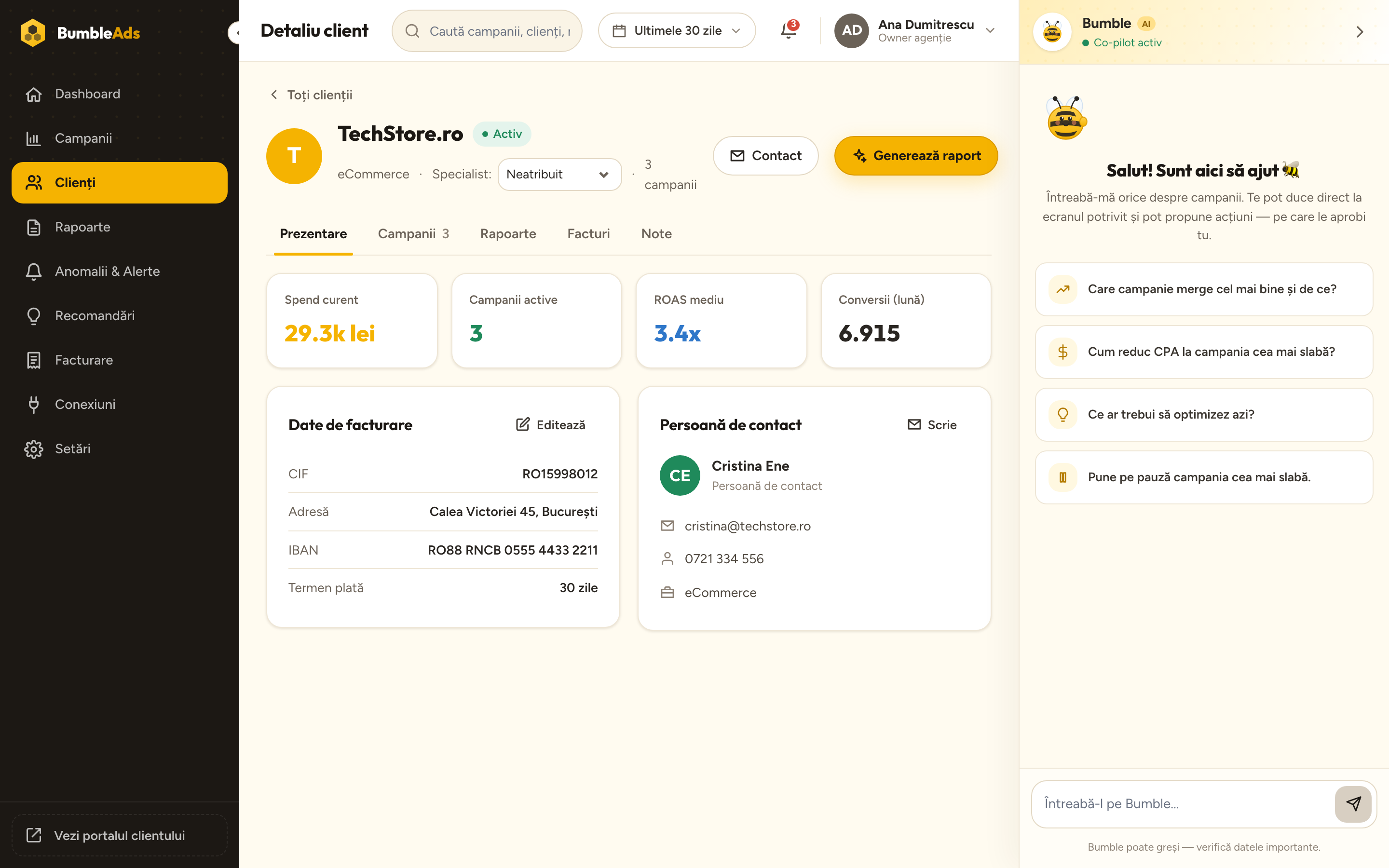Click the ROAS mediu 3.4x card

tap(721, 320)
